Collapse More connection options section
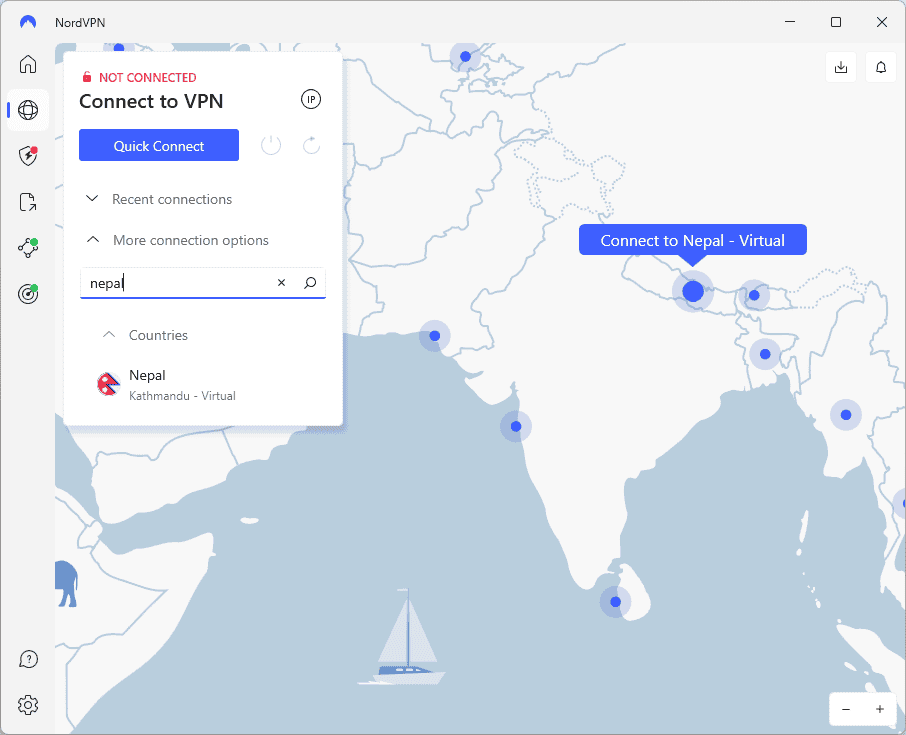Viewport: 906px width, 735px height. (177, 240)
